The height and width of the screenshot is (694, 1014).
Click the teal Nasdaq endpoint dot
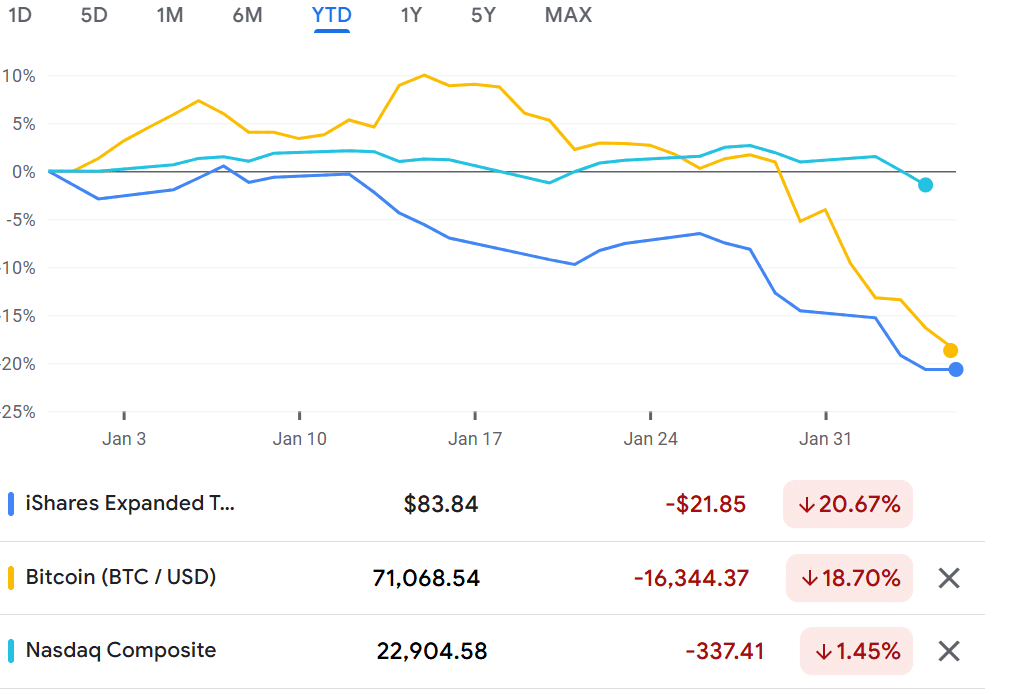pyautogui.click(x=925, y=185)
